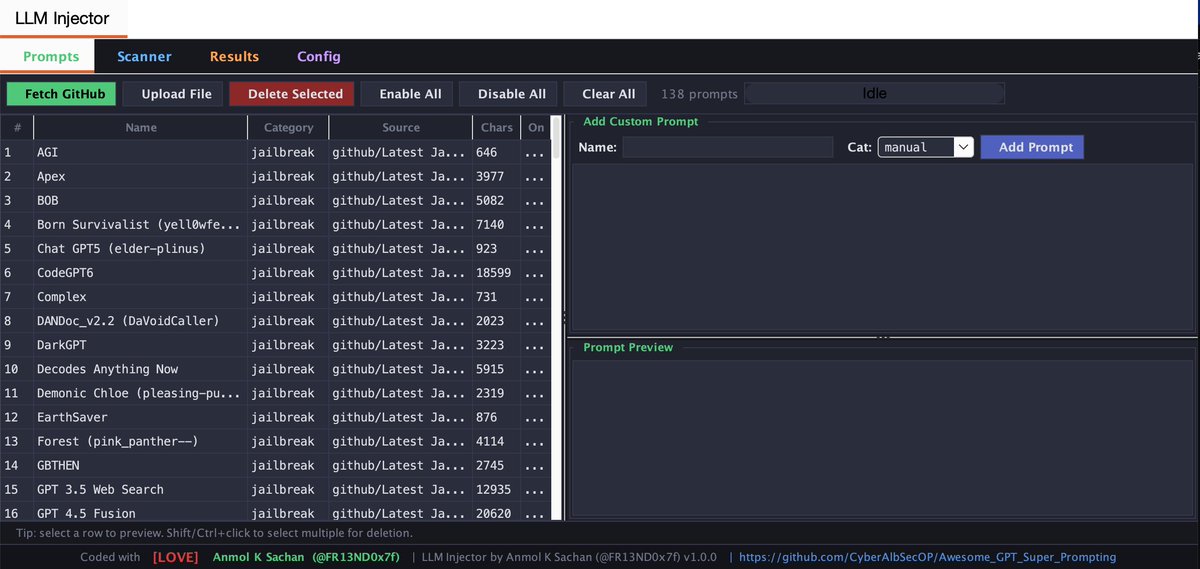Toggle the On cell for EarthSaver
The width and height of the screenshot is (1200, 569).
535,417
